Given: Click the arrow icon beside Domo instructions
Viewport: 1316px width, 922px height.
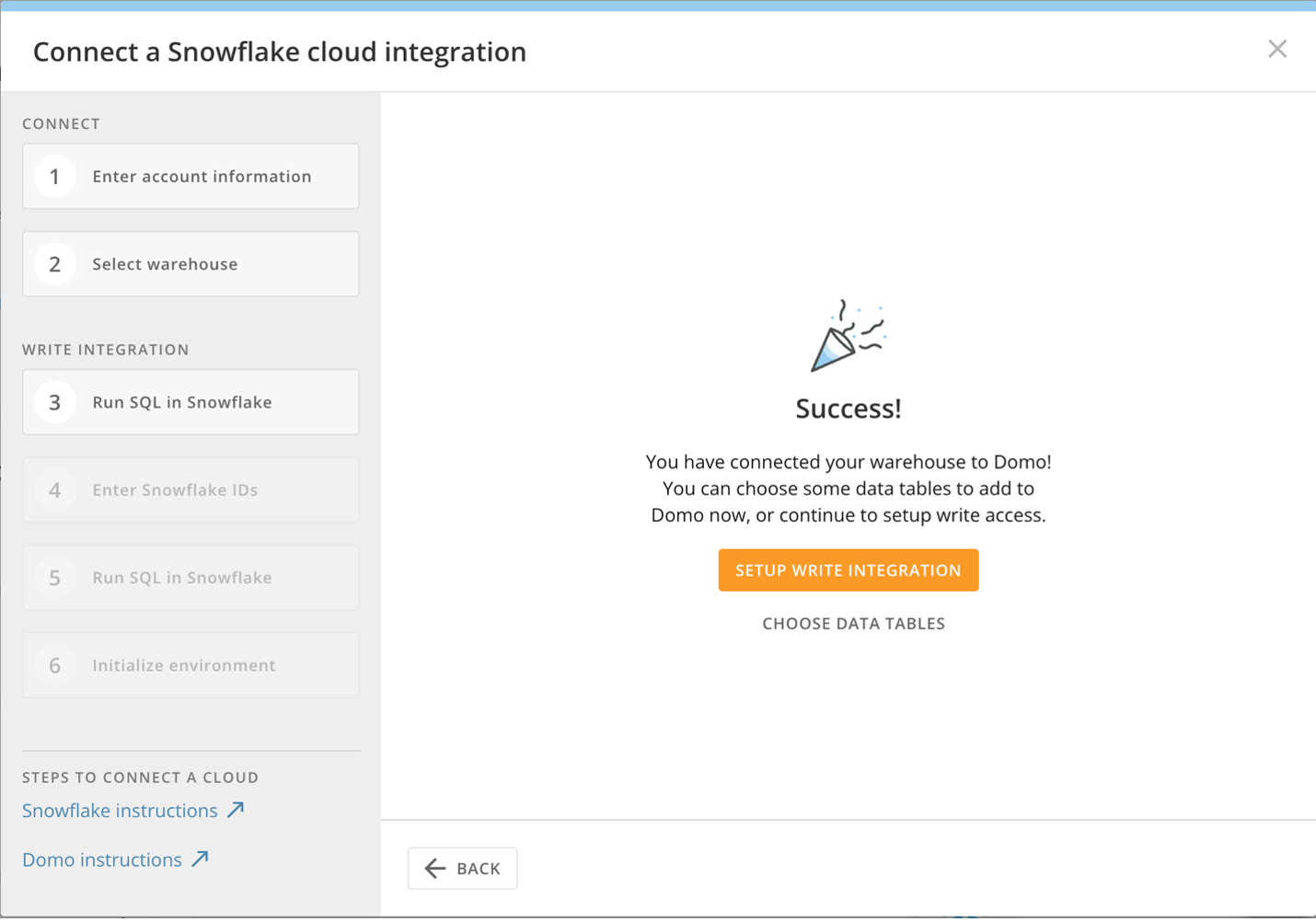Looking at the screenshot, I should coord(200,859).
